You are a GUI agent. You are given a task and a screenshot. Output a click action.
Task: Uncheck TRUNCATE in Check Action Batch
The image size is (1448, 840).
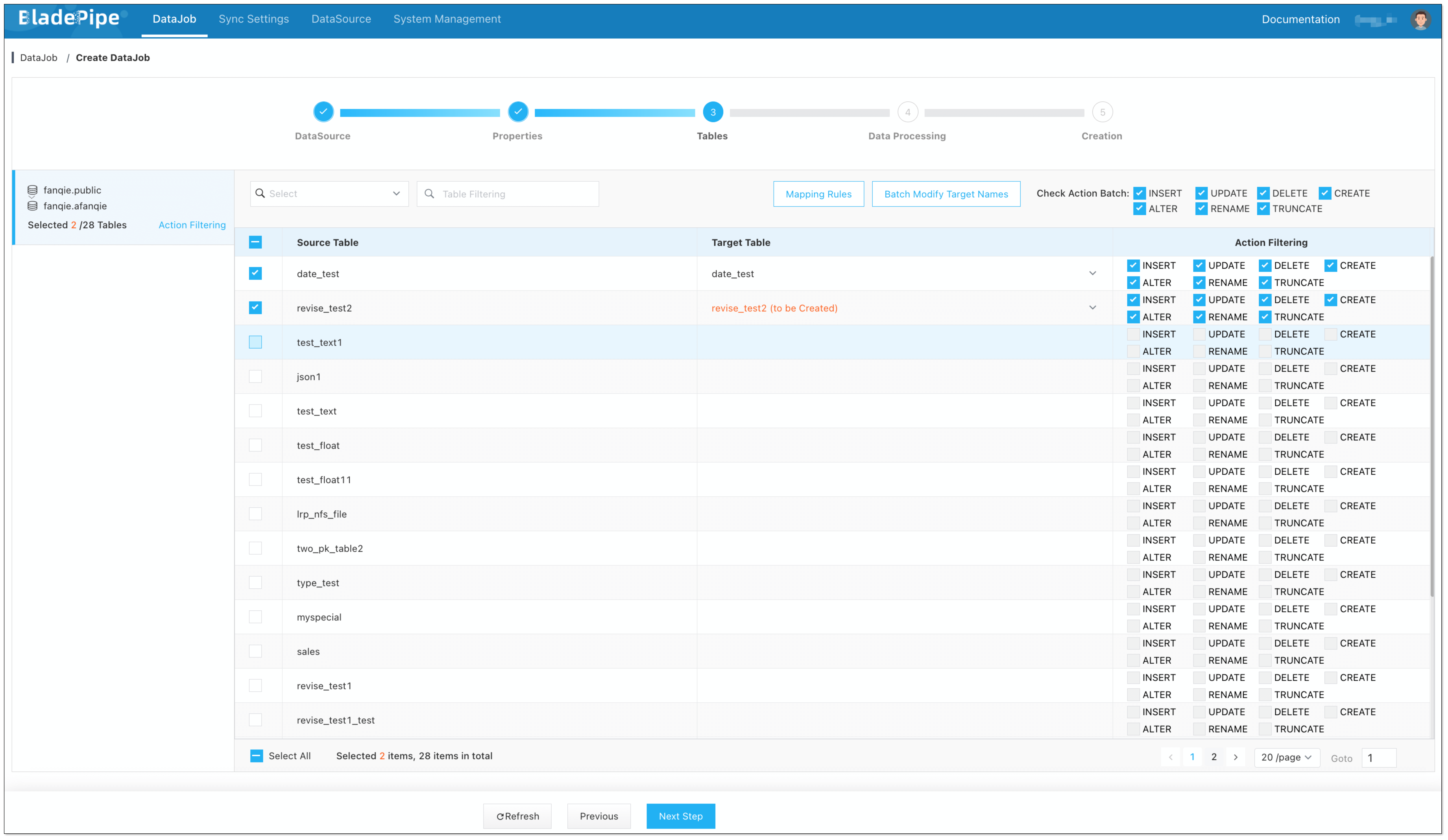(x=1263, y=208)
